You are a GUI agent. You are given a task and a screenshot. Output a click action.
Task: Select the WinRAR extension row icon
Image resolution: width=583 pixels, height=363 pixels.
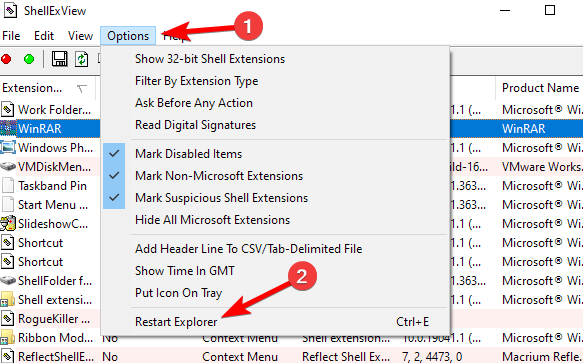pos(8,129)
